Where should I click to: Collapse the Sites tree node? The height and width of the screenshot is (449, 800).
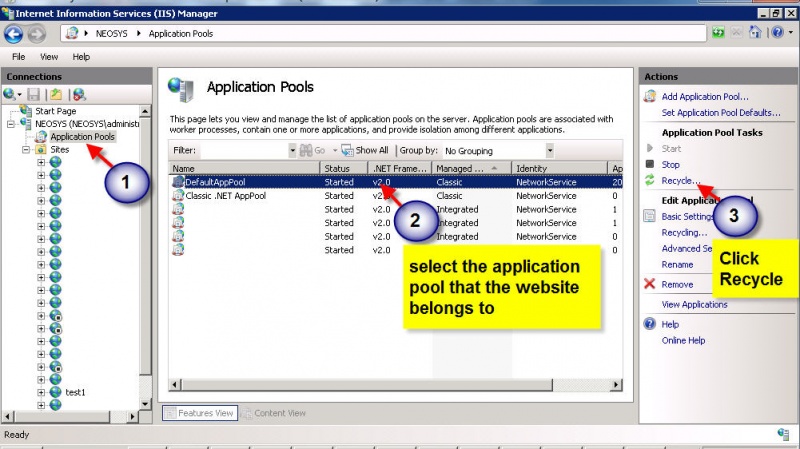click(26, 149)
